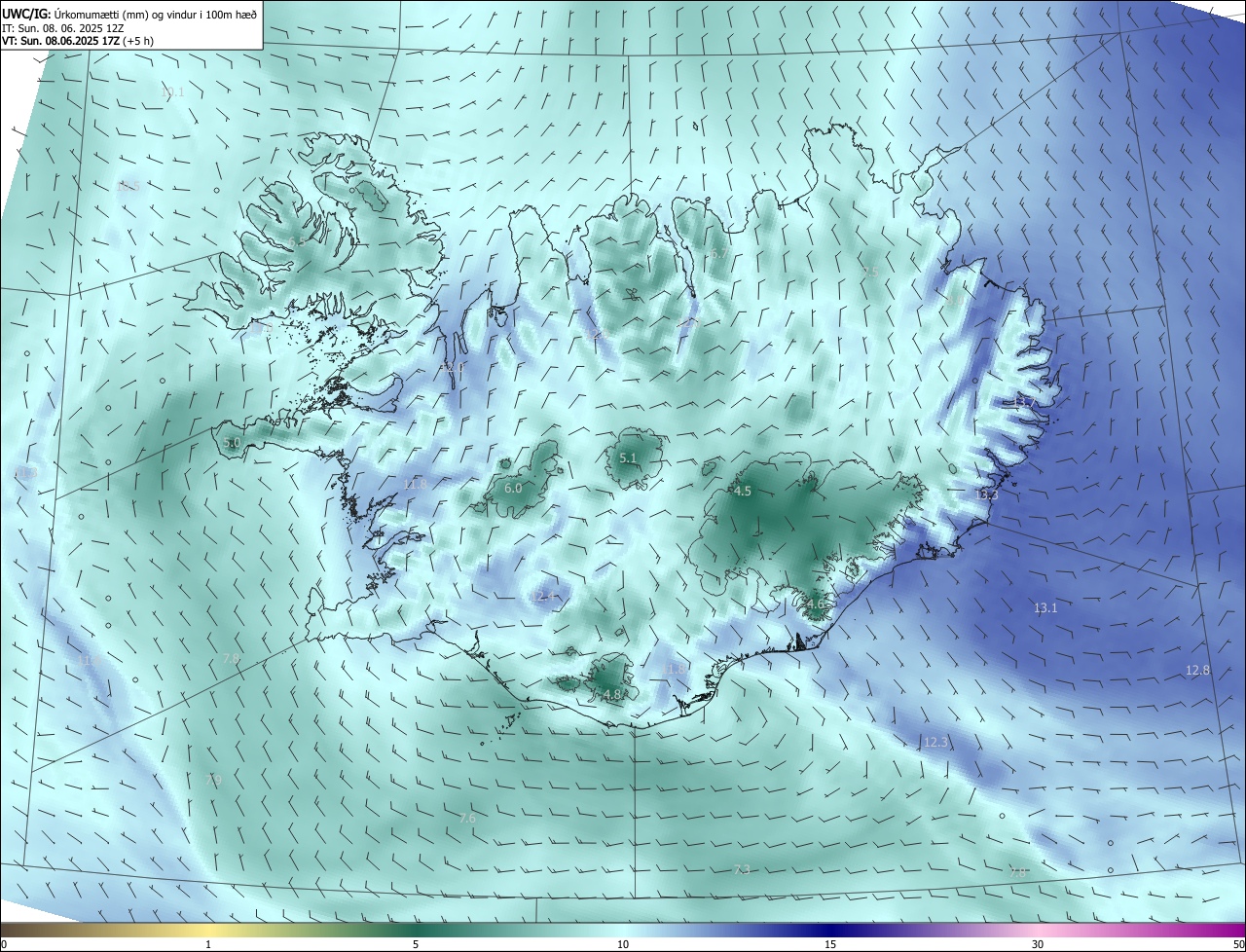The width and height of the screenshot is (1246, 952).
Task: Click the 30 tick on the color scale
Action: (1038, 945)
